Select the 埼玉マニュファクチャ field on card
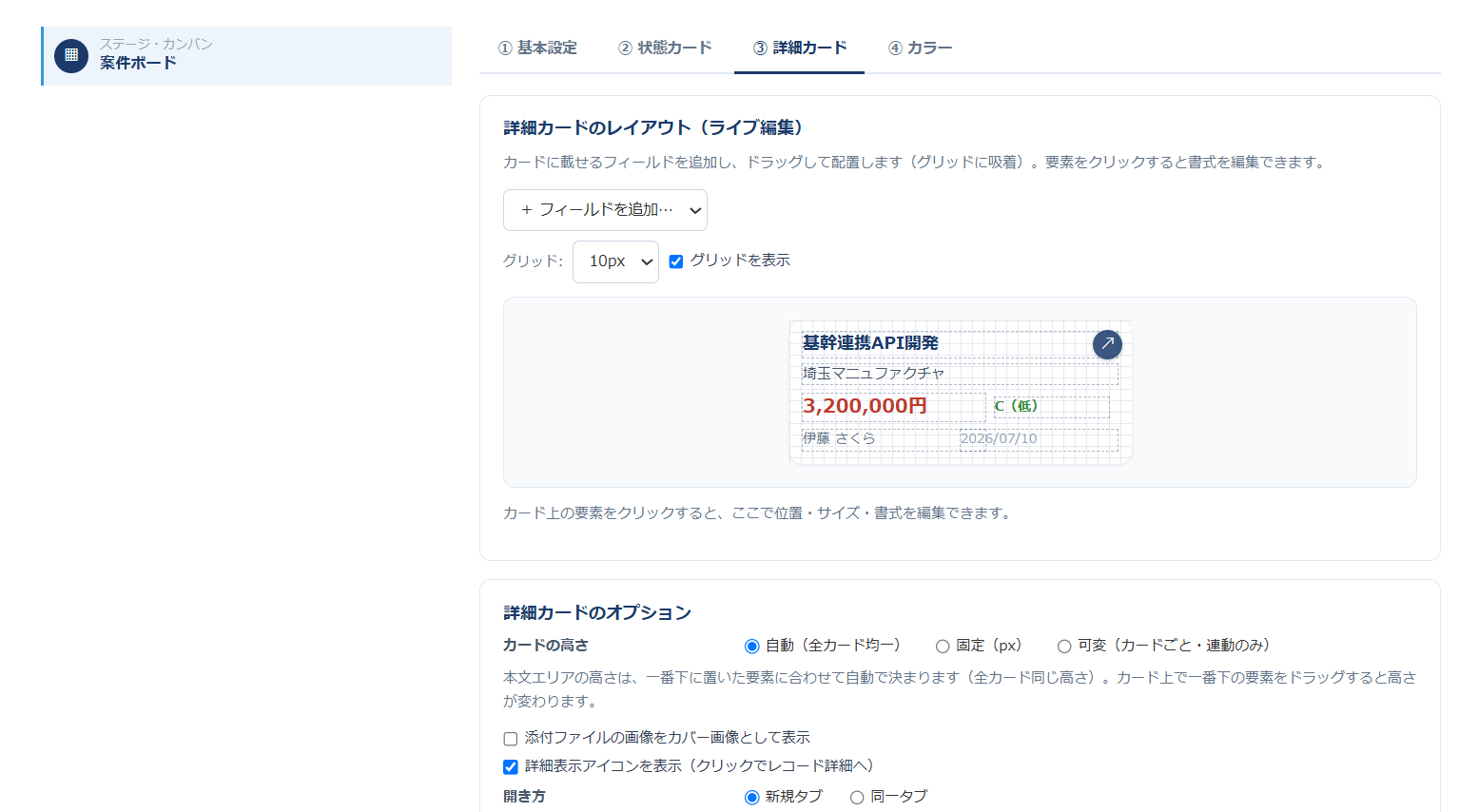The image size is (1459, 812). click(960, 374)
